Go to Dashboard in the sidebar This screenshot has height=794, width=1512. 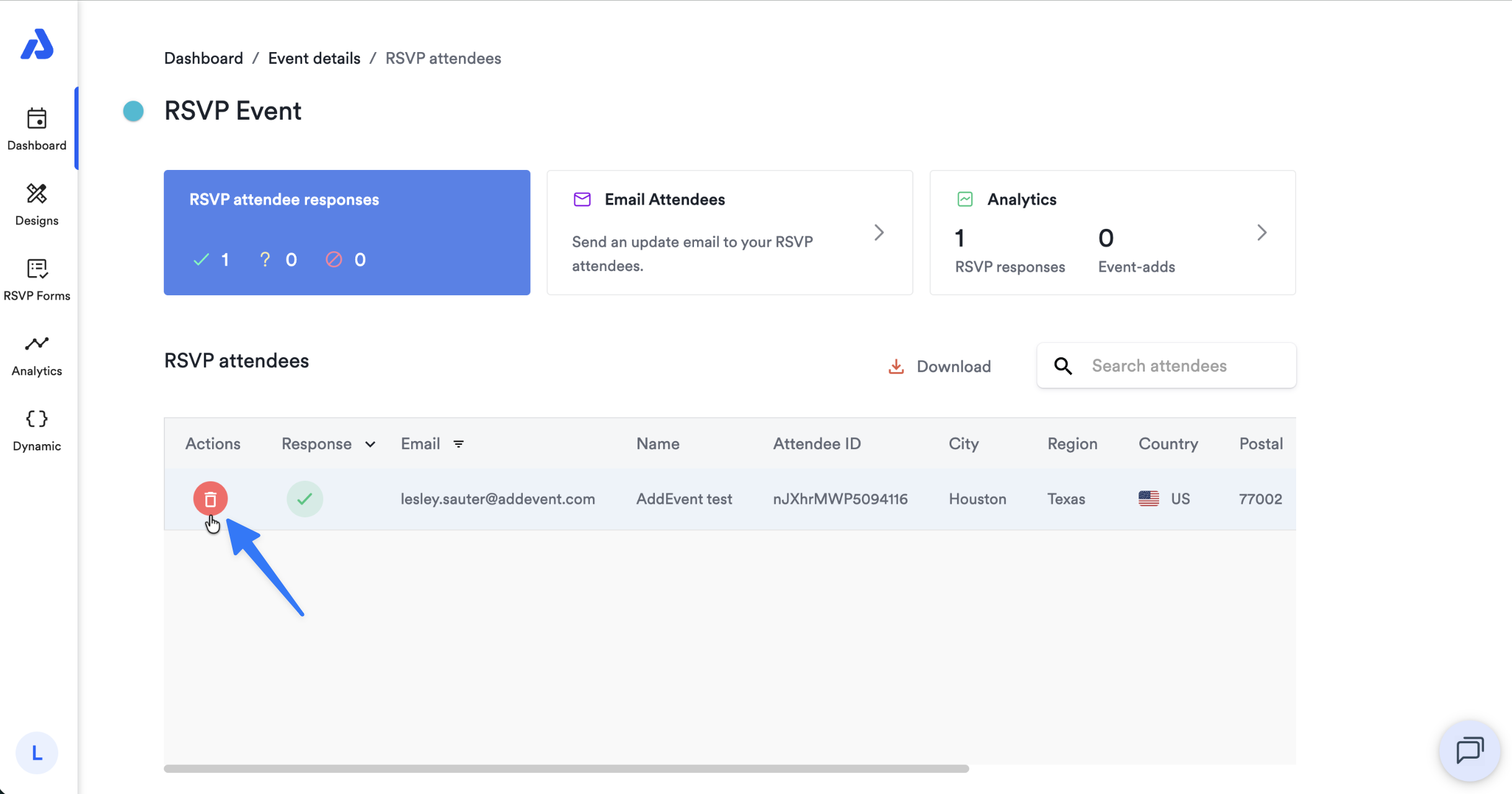(x=37, y=129)
